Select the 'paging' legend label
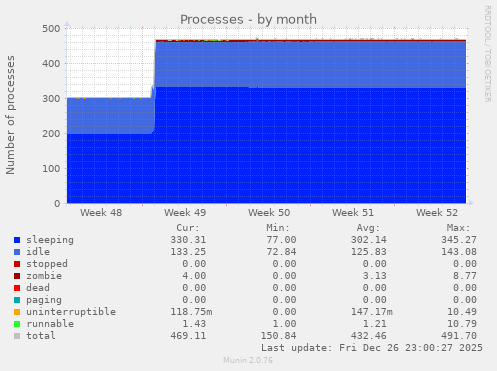This screenshot has height=371, width=497. [44, 300]
